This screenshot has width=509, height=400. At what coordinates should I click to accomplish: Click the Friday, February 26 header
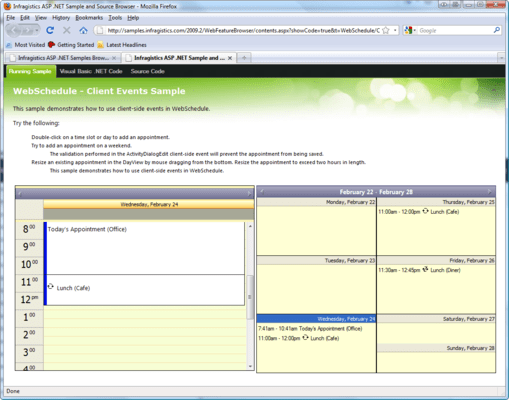tap(436, 260)
